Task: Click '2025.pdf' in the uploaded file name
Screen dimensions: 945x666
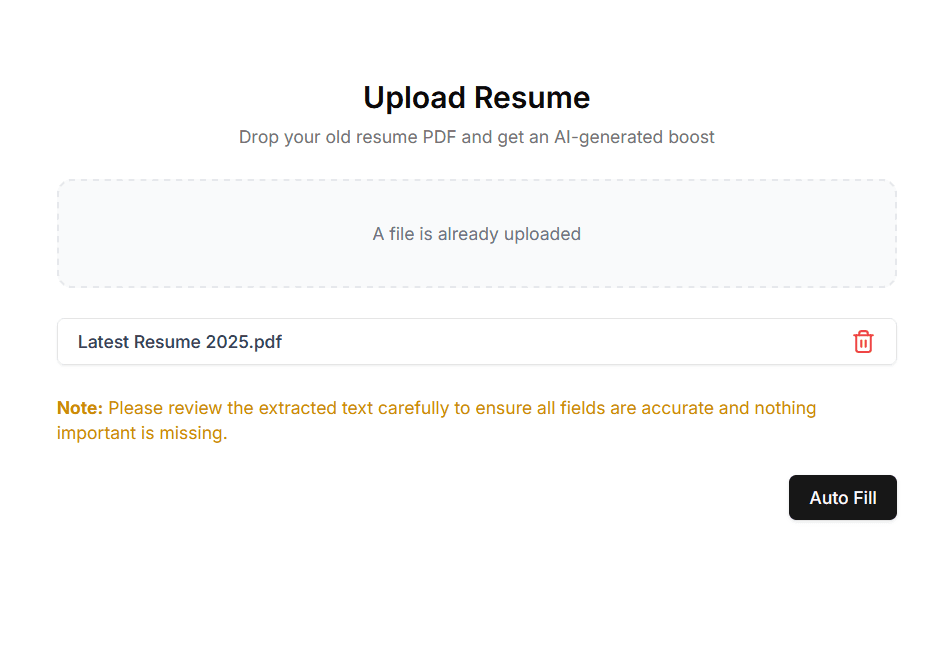Action: 244,342
